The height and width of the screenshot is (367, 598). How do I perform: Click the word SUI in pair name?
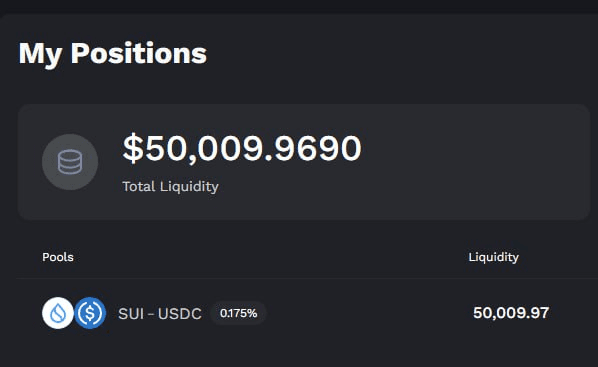131,314
